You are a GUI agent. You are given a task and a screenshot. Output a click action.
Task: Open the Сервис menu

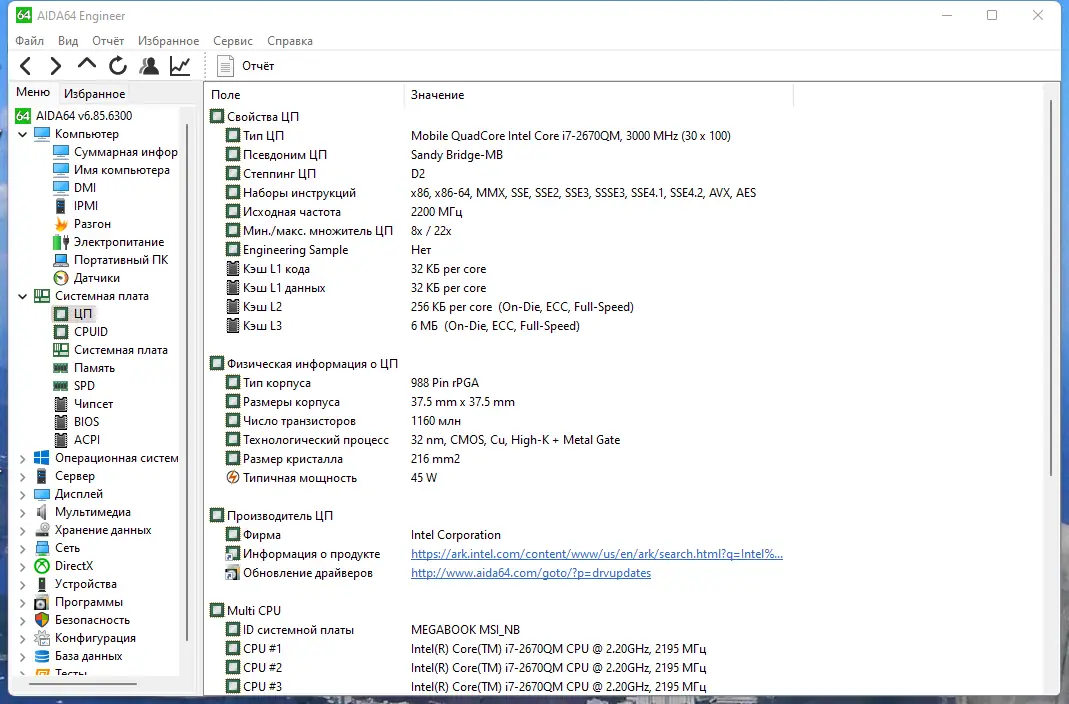(x=232, y=40)
